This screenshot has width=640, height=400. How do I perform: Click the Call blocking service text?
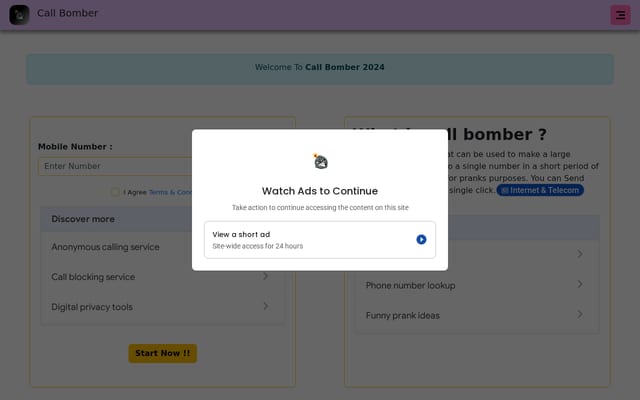(x=93, y=277)
